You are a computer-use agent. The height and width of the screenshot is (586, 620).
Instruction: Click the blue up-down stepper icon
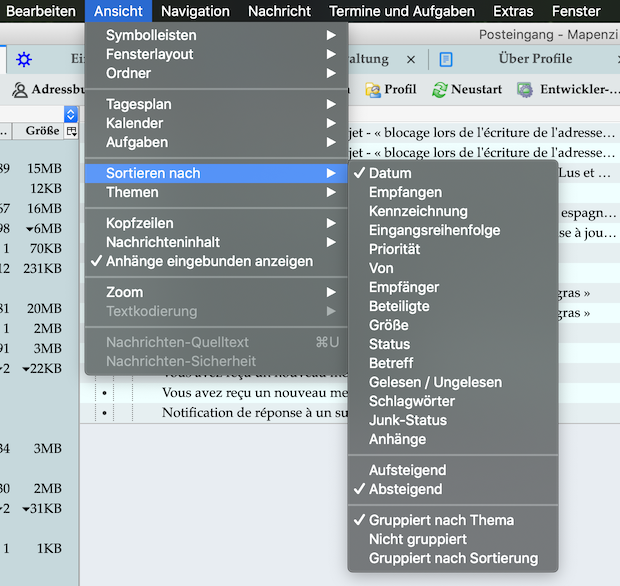[x=71, y=114]
